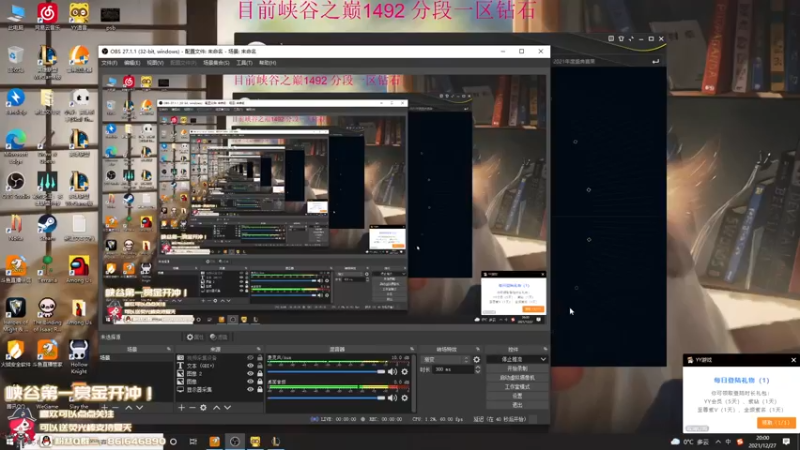Open 麦克风/Aux audio settings gear
Image resolution: width=800 pixels, height=450 pixels.
(405, 371)
